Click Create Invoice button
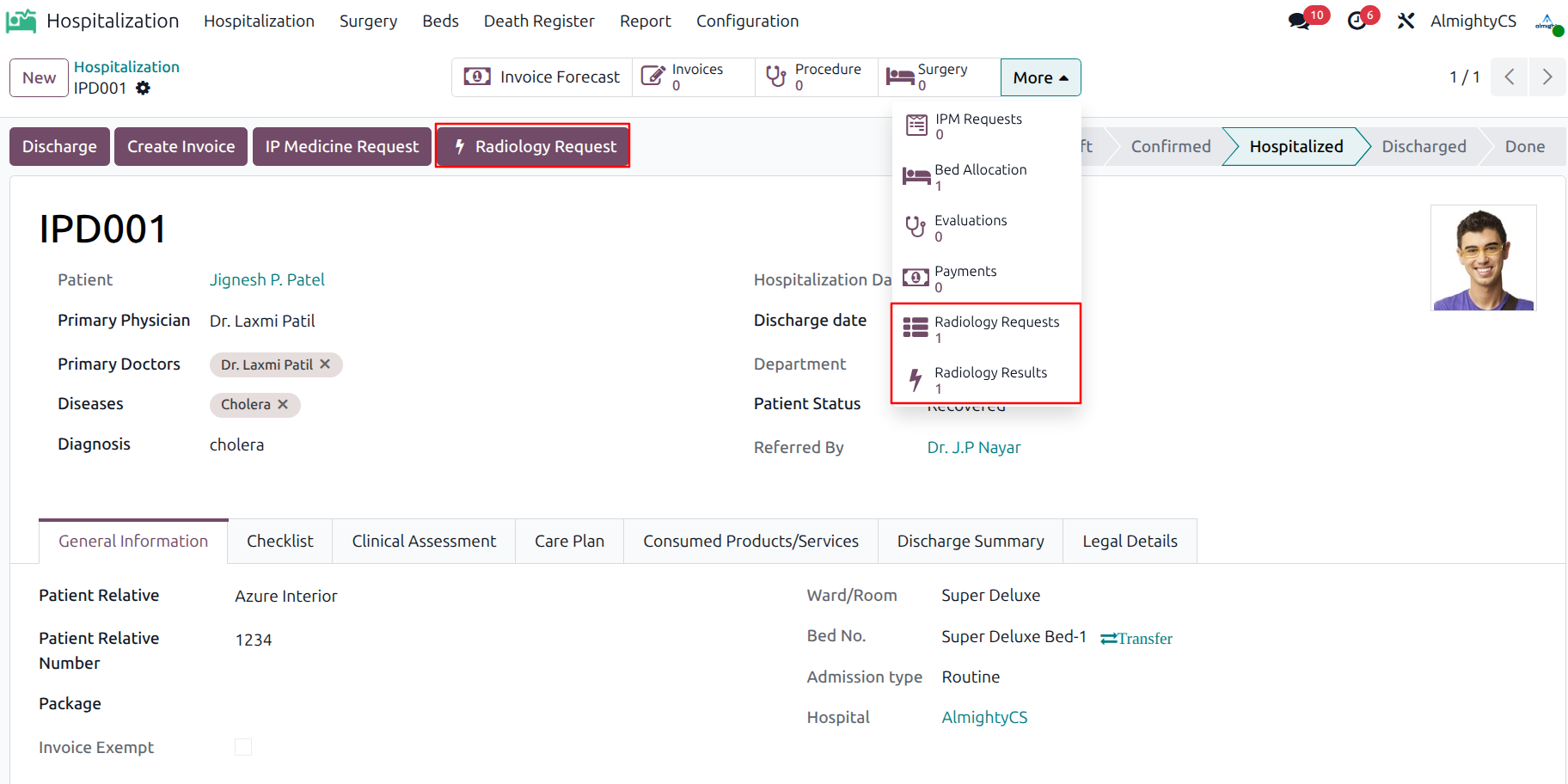Viewport: 1568px width, 784px height. pos(181,146)
